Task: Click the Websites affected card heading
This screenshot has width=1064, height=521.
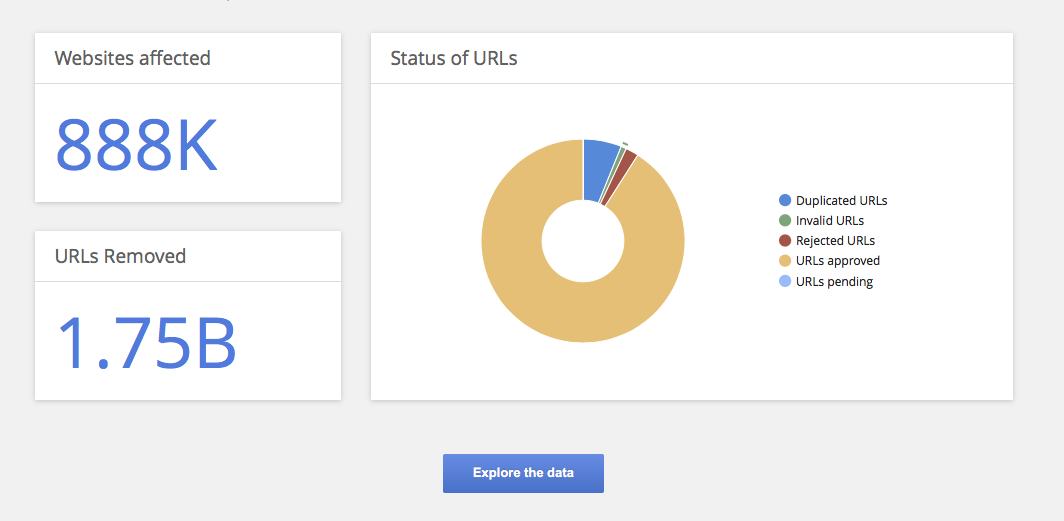Action: [x=132, y=58]
